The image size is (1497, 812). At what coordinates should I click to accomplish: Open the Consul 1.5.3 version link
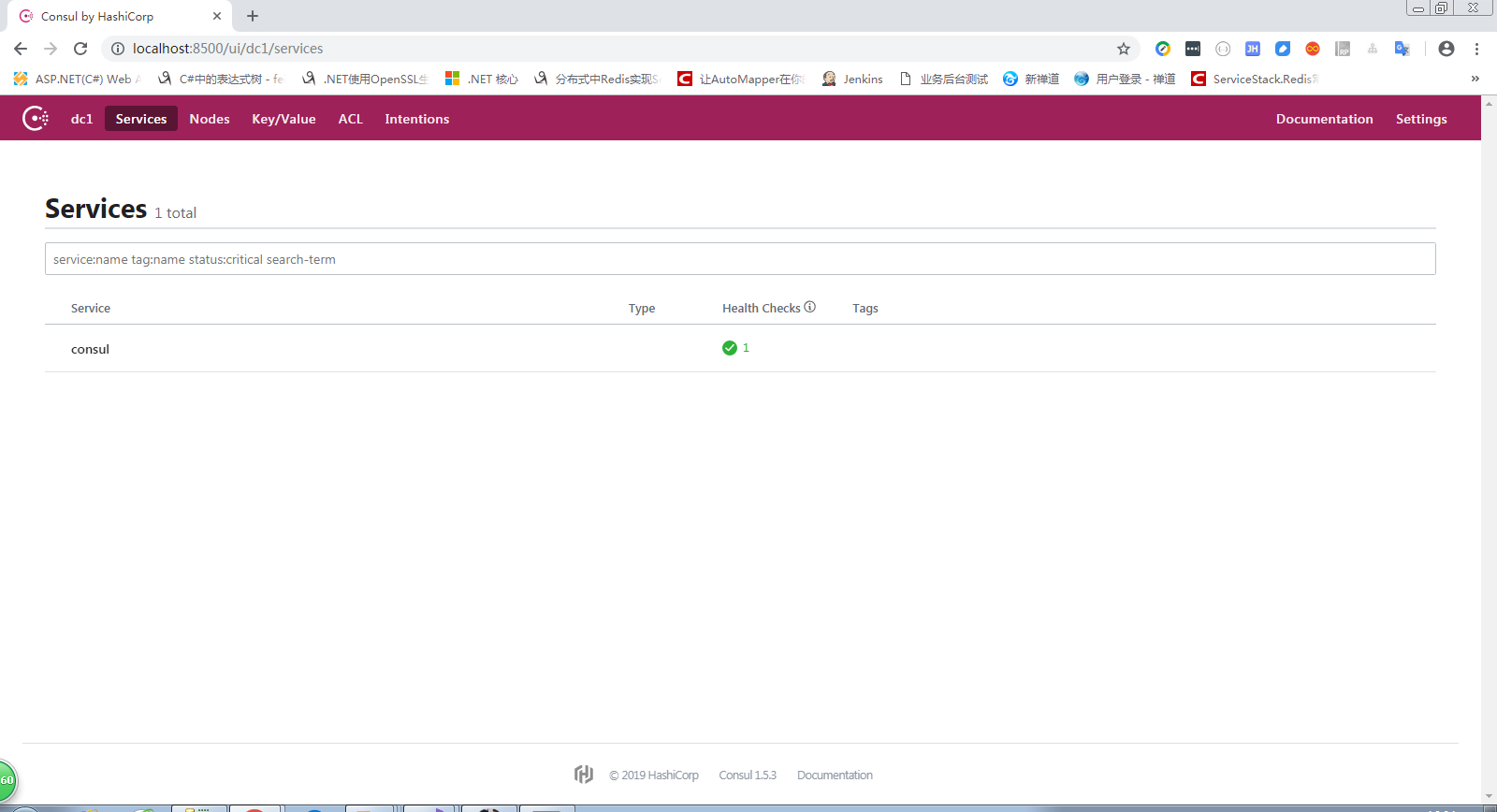coord(748,776)
